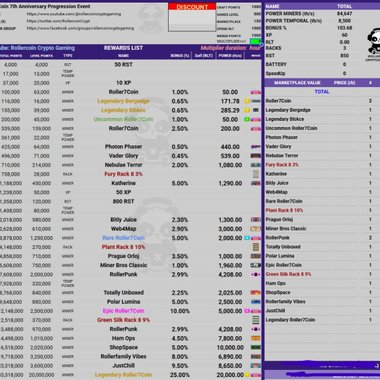Click the panda logo beside the totals panel
The height and width of the screenshot is (380, 380).
point(374,41)
